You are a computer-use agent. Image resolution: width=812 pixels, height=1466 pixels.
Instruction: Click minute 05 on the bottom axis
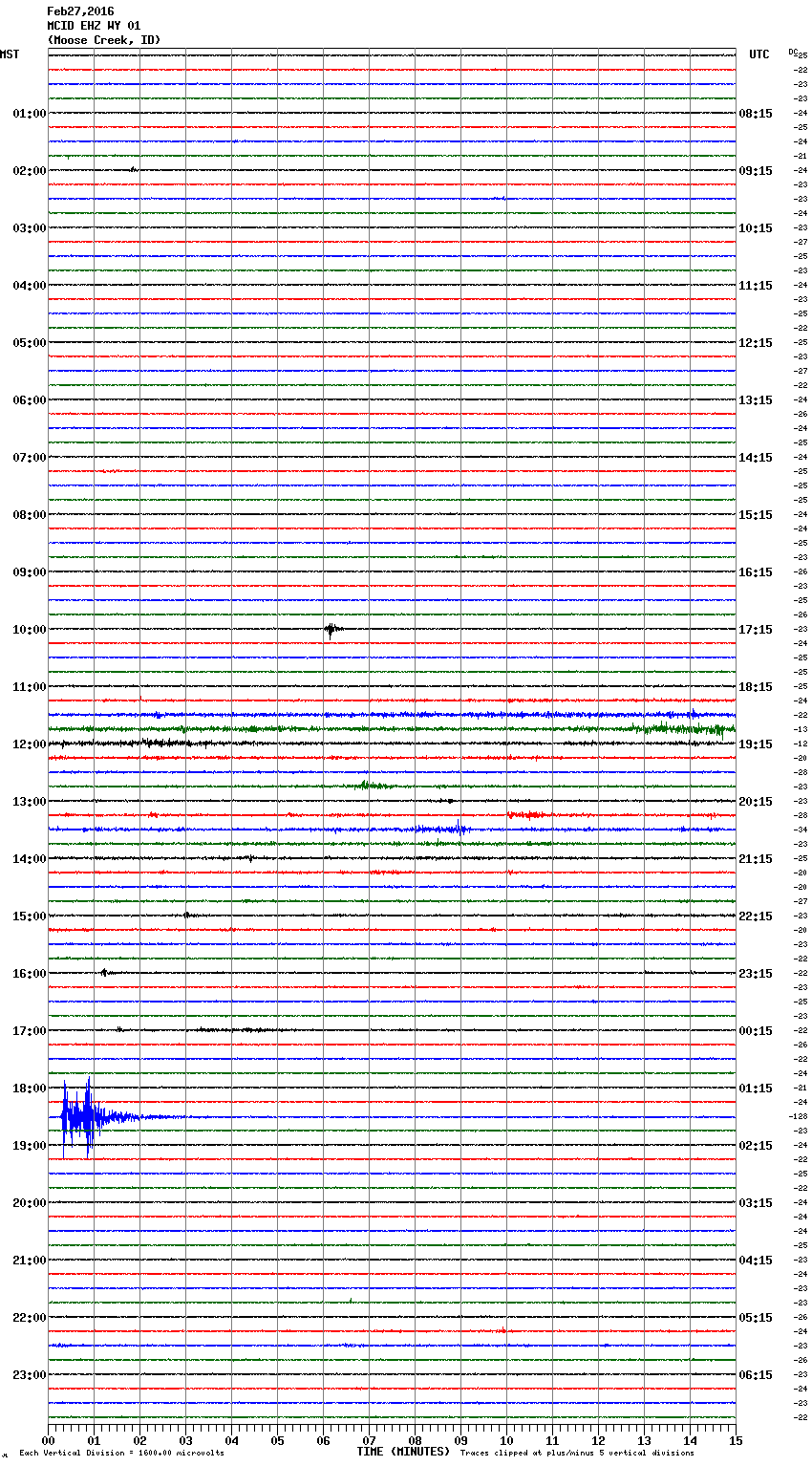click(277, 1440)
